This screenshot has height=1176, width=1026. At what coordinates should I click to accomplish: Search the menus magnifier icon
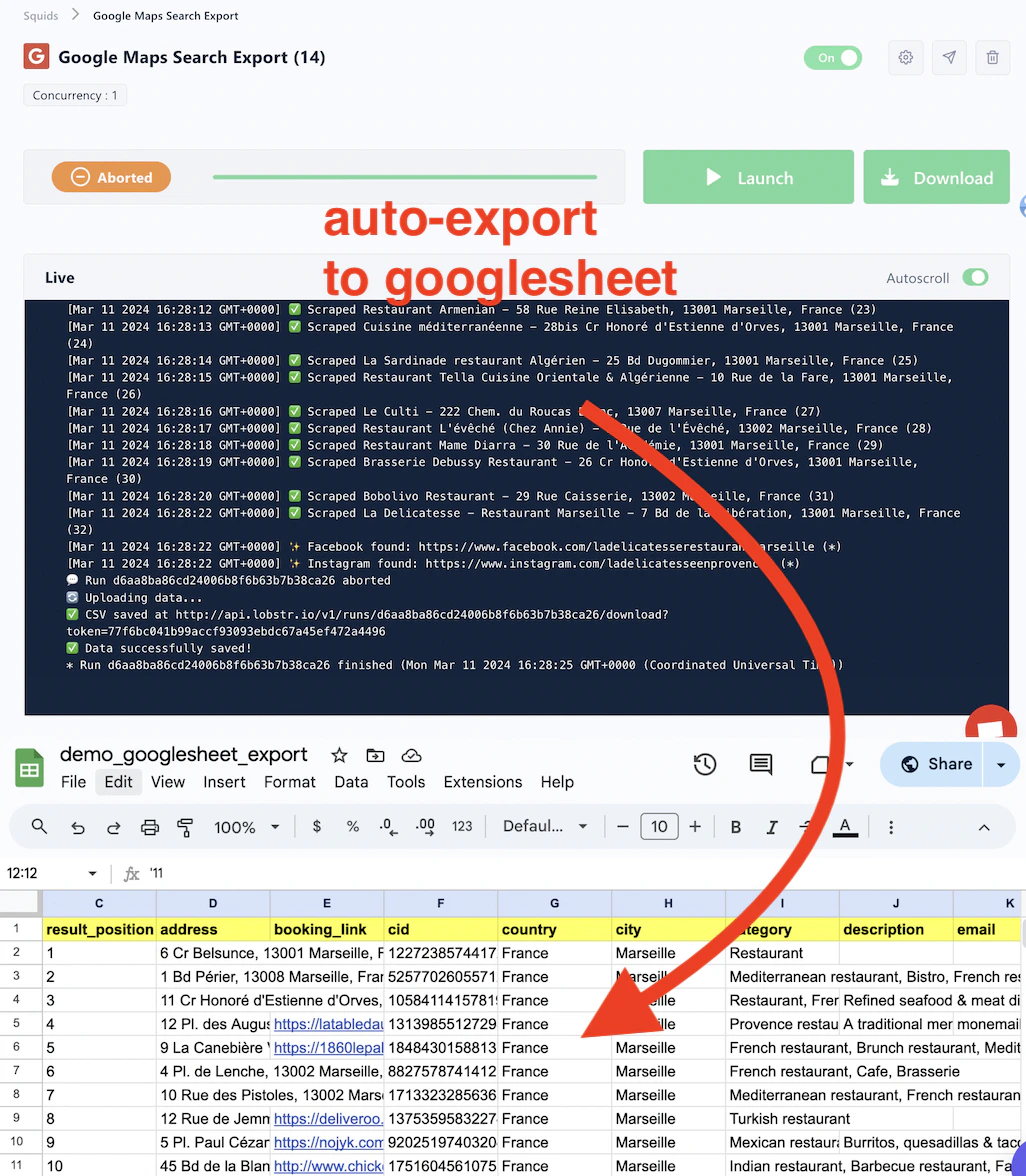39,826
